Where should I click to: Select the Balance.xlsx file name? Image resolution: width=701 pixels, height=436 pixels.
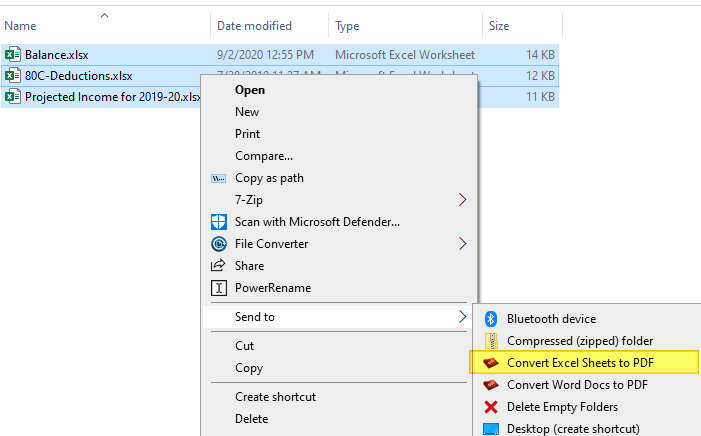pos(57,55)
